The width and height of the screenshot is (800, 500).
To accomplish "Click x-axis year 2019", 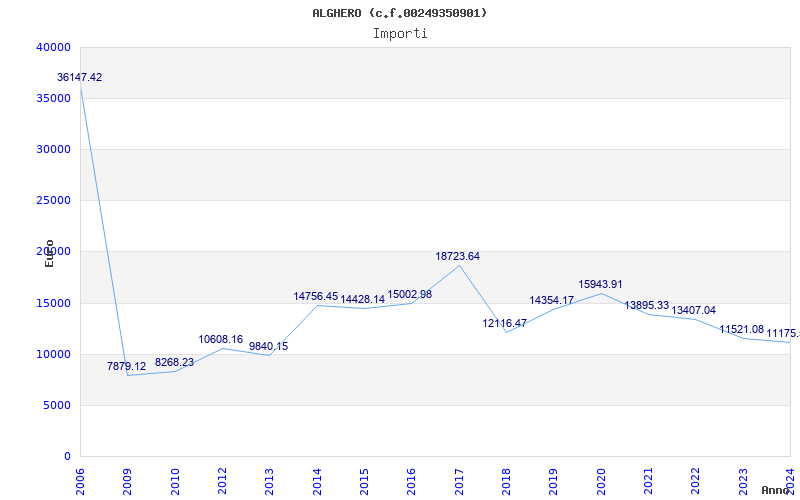I will pyautogui.click(x=554, y=481).
